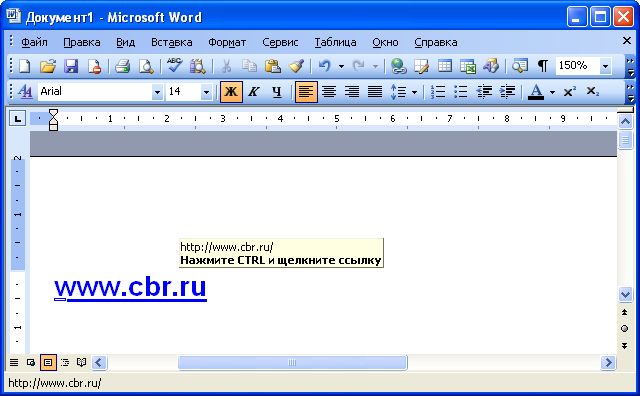Image resolution: width=640 pixels, height=396 pixels.
Task: Open the font color dropdown arrow
Action: [x=552, y=92]
